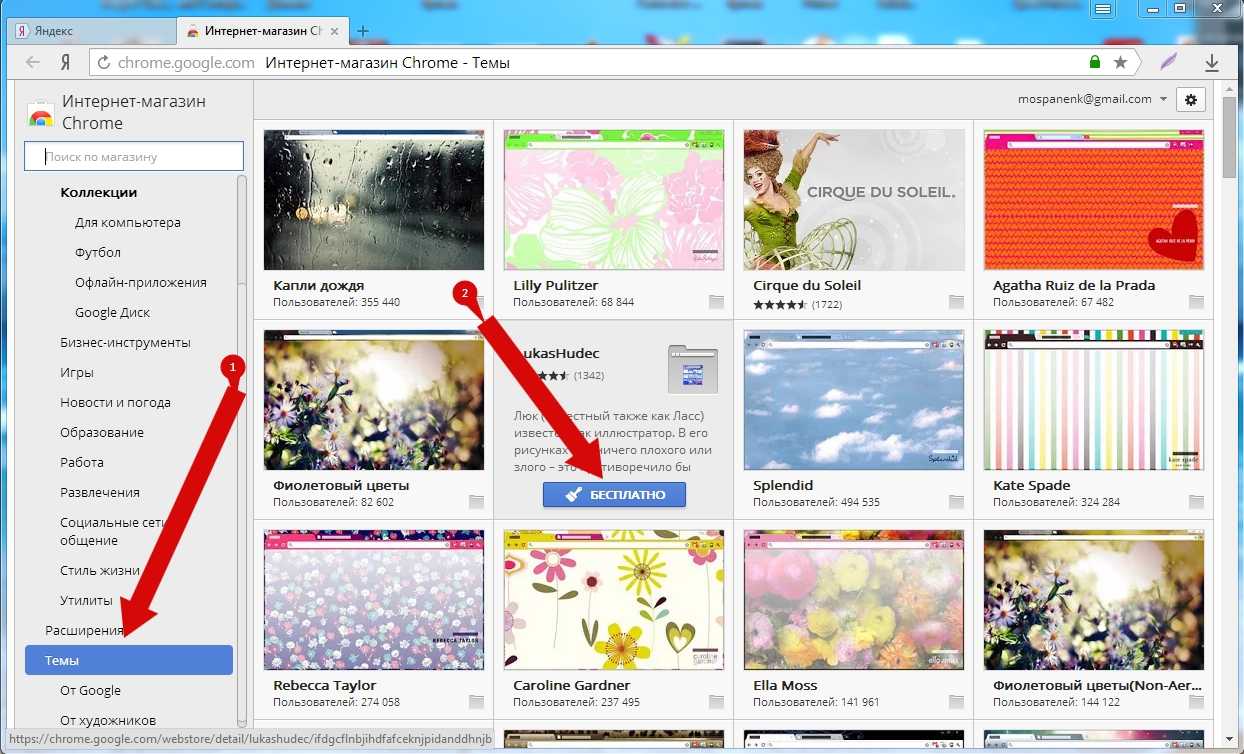Filter themes От художников

point(108,720)
